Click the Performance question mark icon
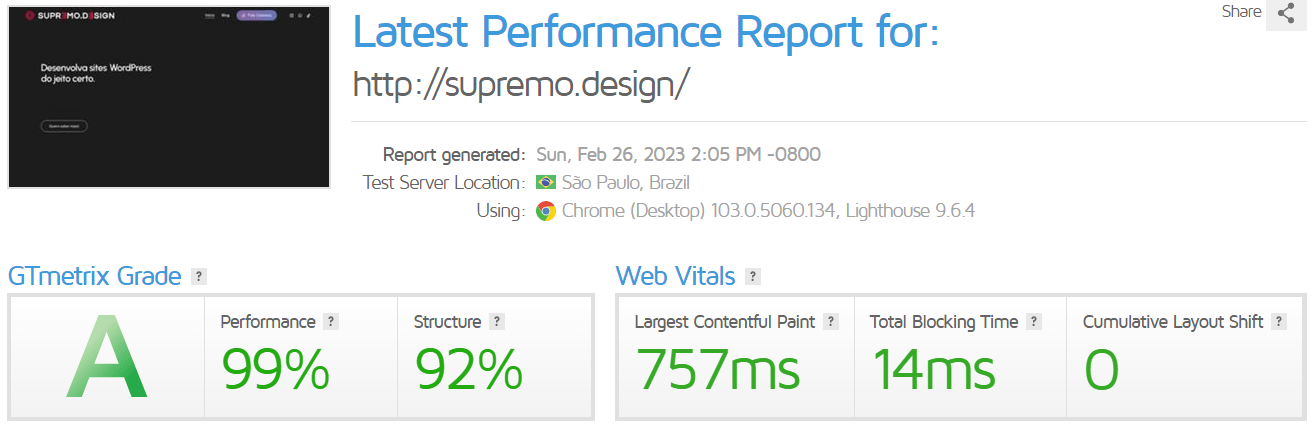Viewport: 1315px width, 429px height. coord(331,322)
